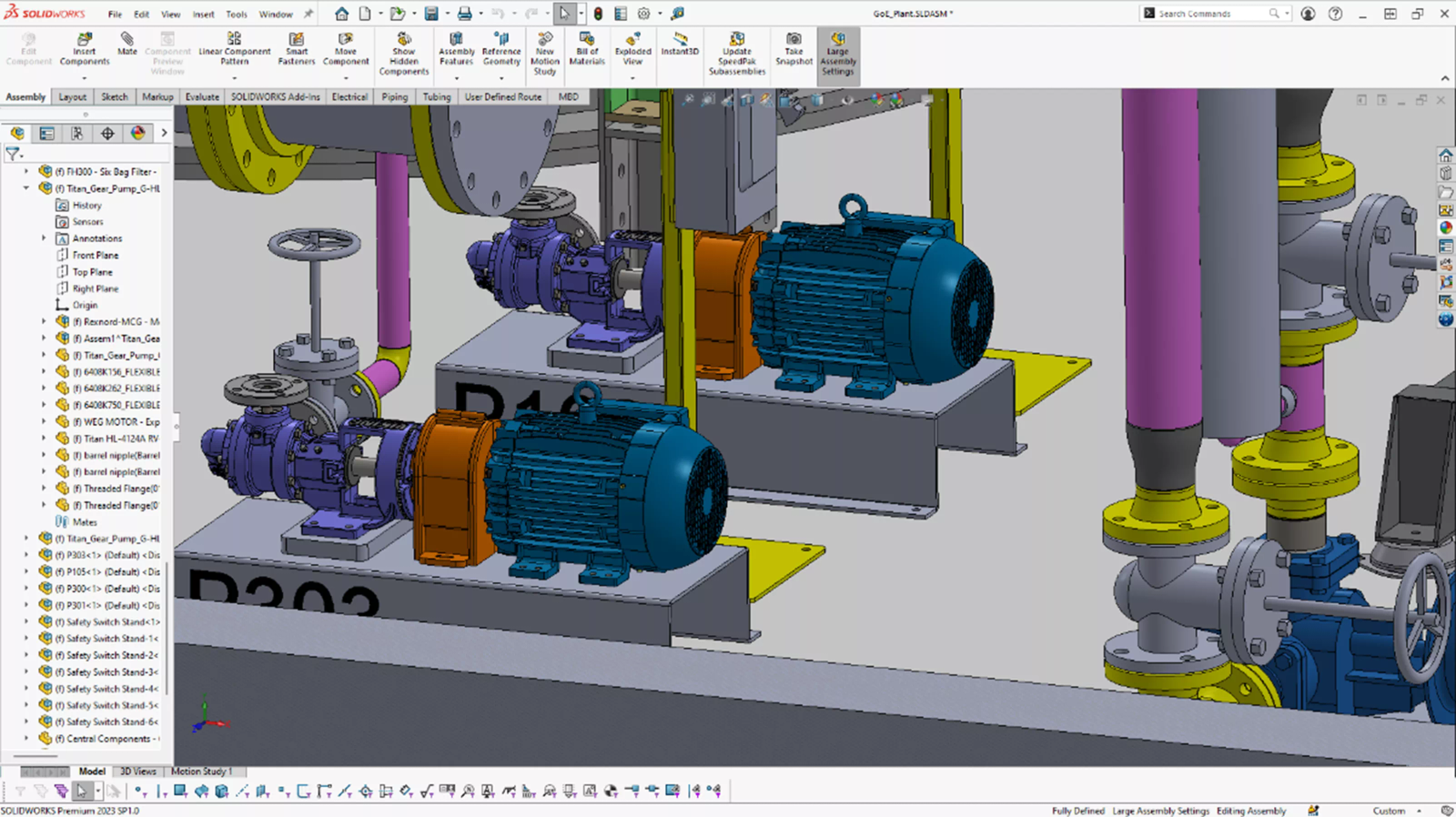Select the Mate tool
Image resolution: width=1456 pixels, height=817 pixels.
pos(127,44)
